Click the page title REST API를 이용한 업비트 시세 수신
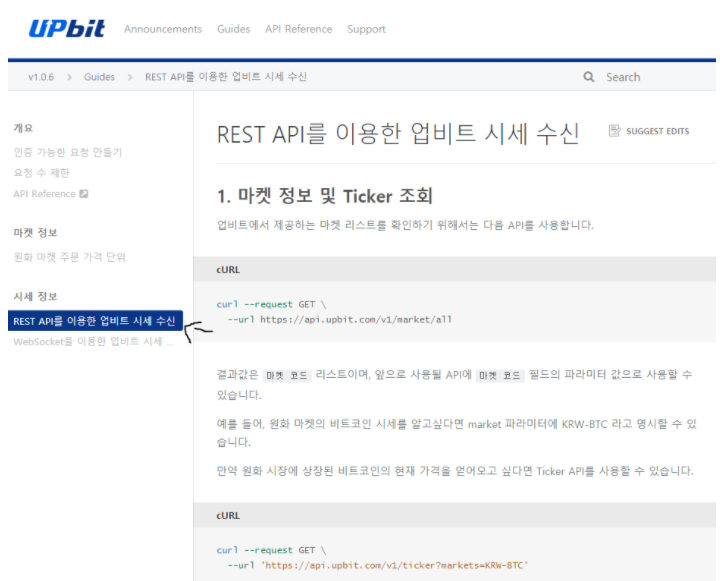 coord(398,134)
